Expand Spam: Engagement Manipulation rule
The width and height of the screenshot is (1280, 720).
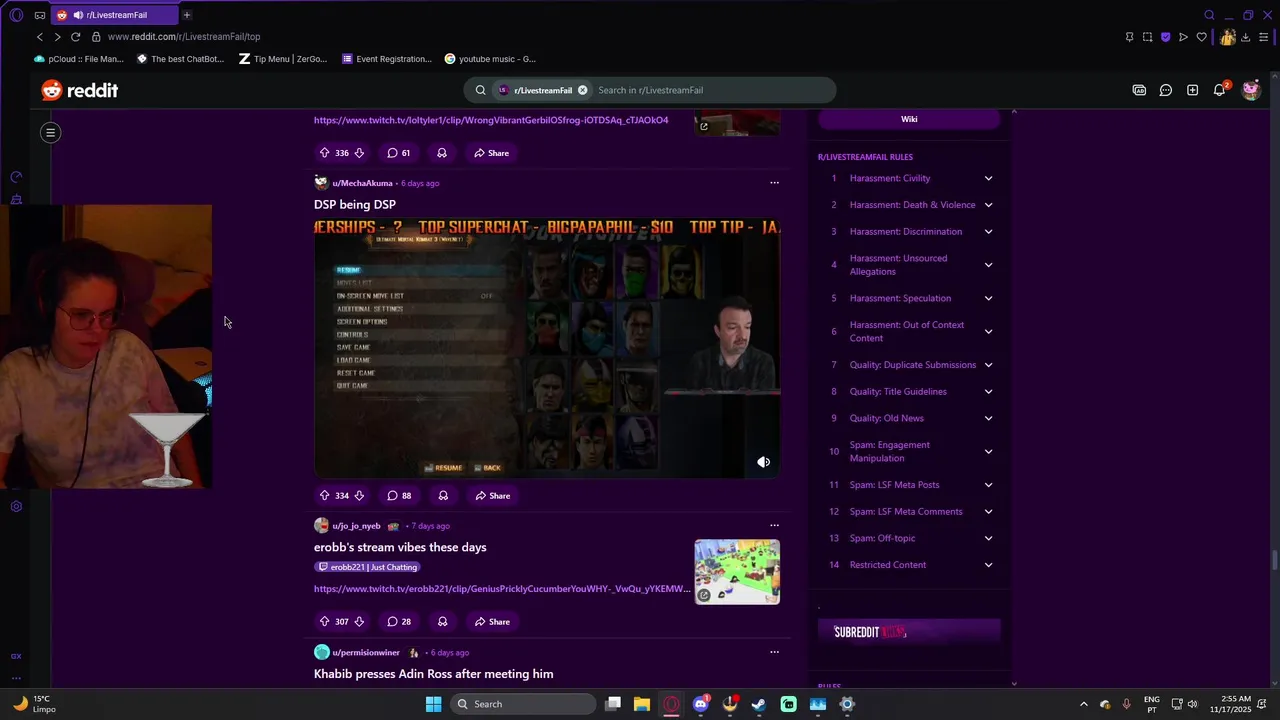988,451
